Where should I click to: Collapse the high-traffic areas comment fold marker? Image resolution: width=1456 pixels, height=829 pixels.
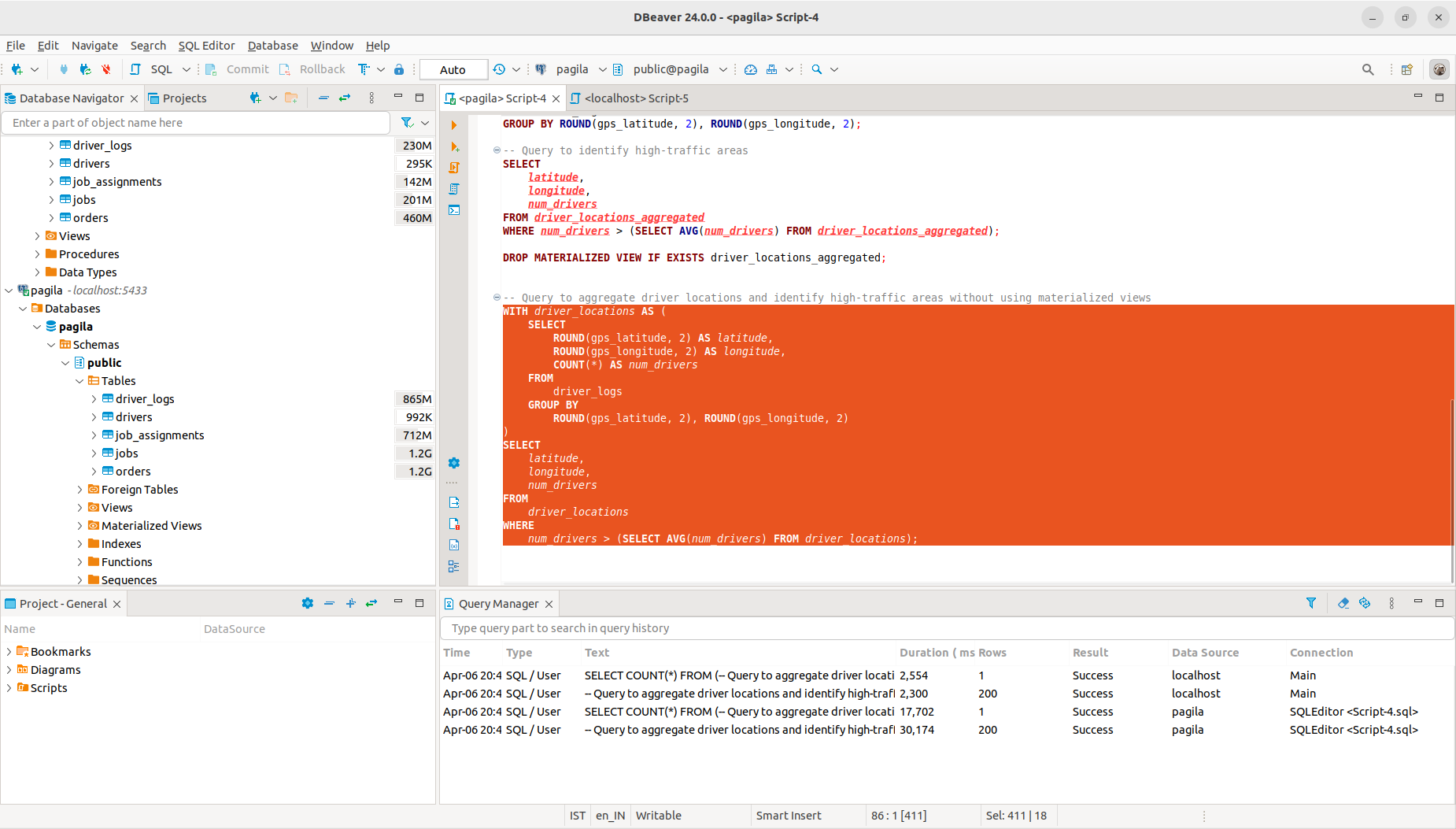[497, 150]
